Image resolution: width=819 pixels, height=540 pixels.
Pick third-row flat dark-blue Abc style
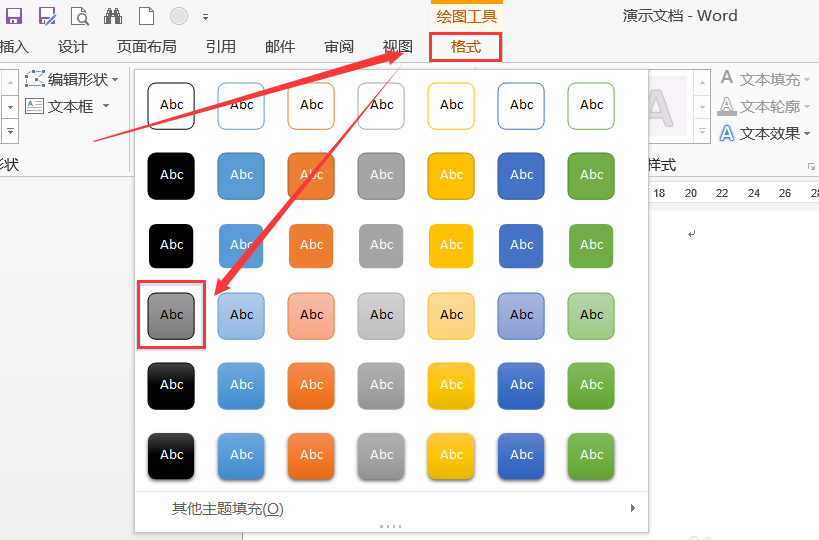(521, 246)
